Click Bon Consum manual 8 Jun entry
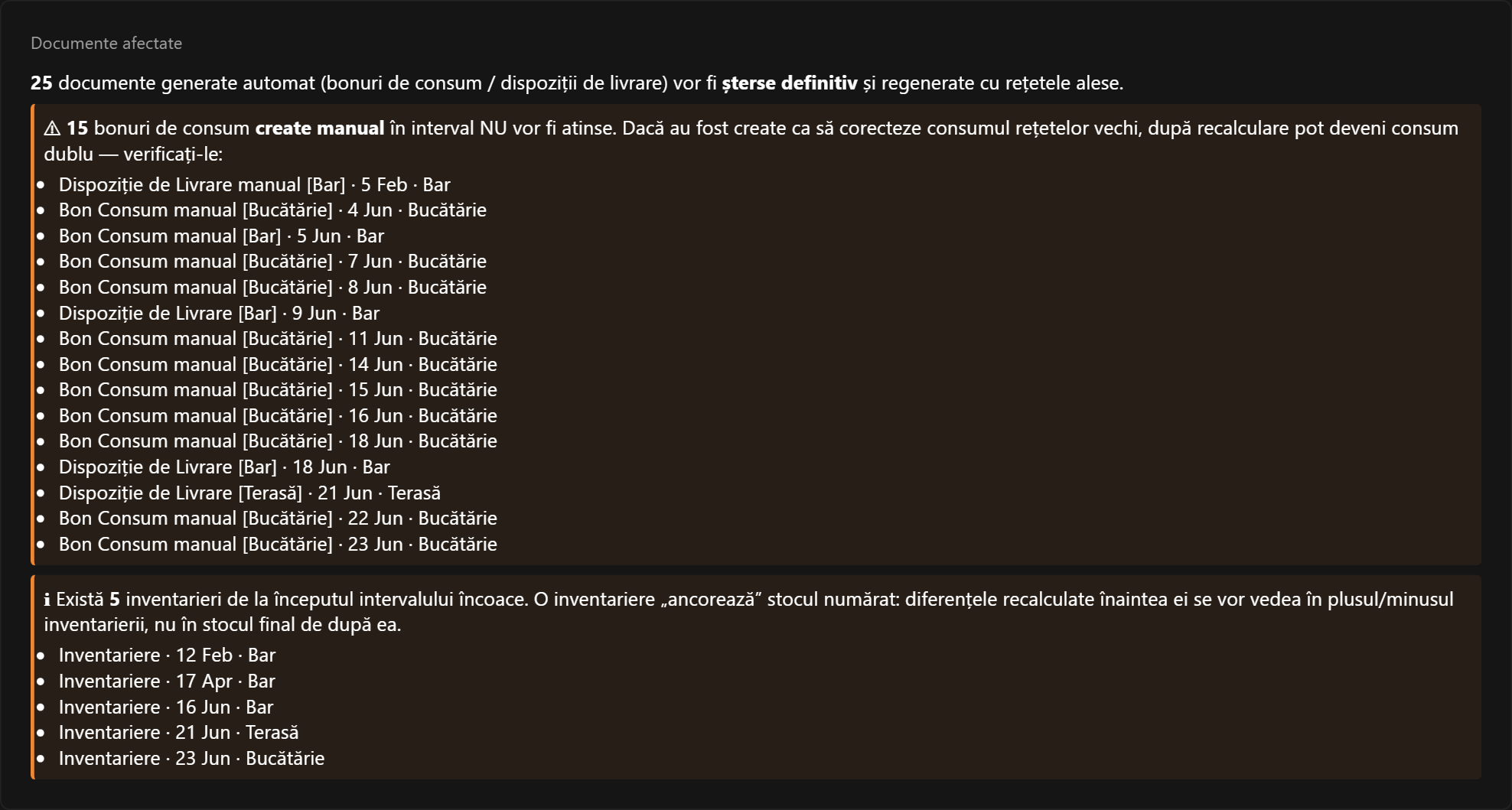This screenshot has width=1512, height=810. point(272,288)
